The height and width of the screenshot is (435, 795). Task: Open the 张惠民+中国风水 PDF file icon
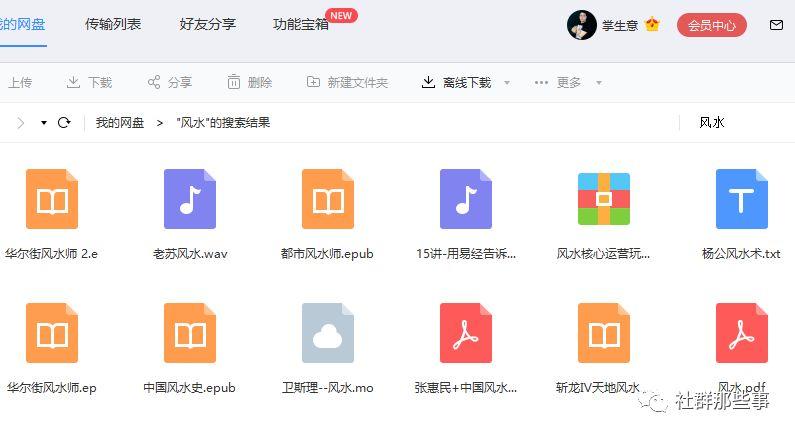click(x=465, y=333)
